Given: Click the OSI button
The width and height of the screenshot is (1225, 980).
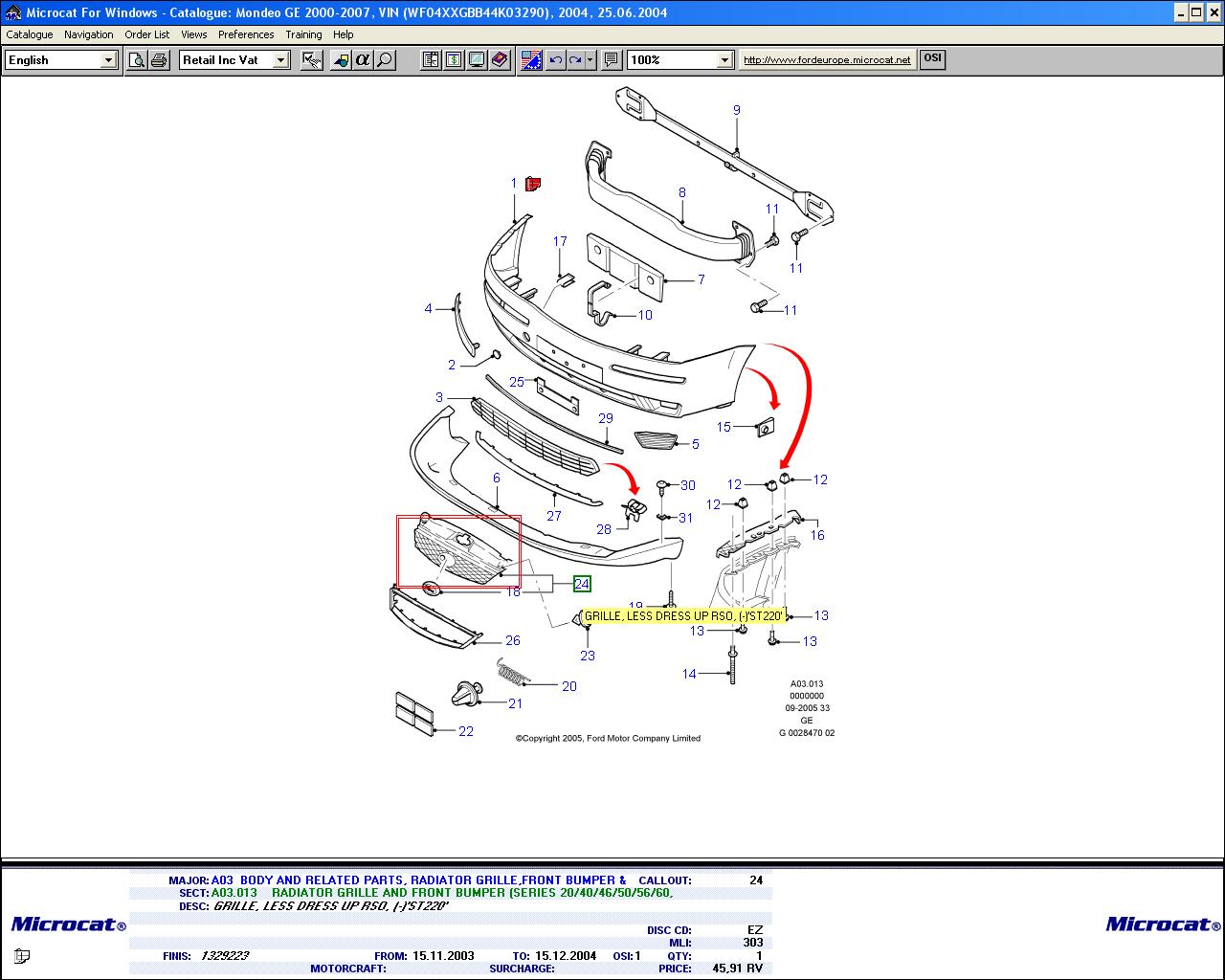Looking at the screenshot, I should (x=932, y=58).
